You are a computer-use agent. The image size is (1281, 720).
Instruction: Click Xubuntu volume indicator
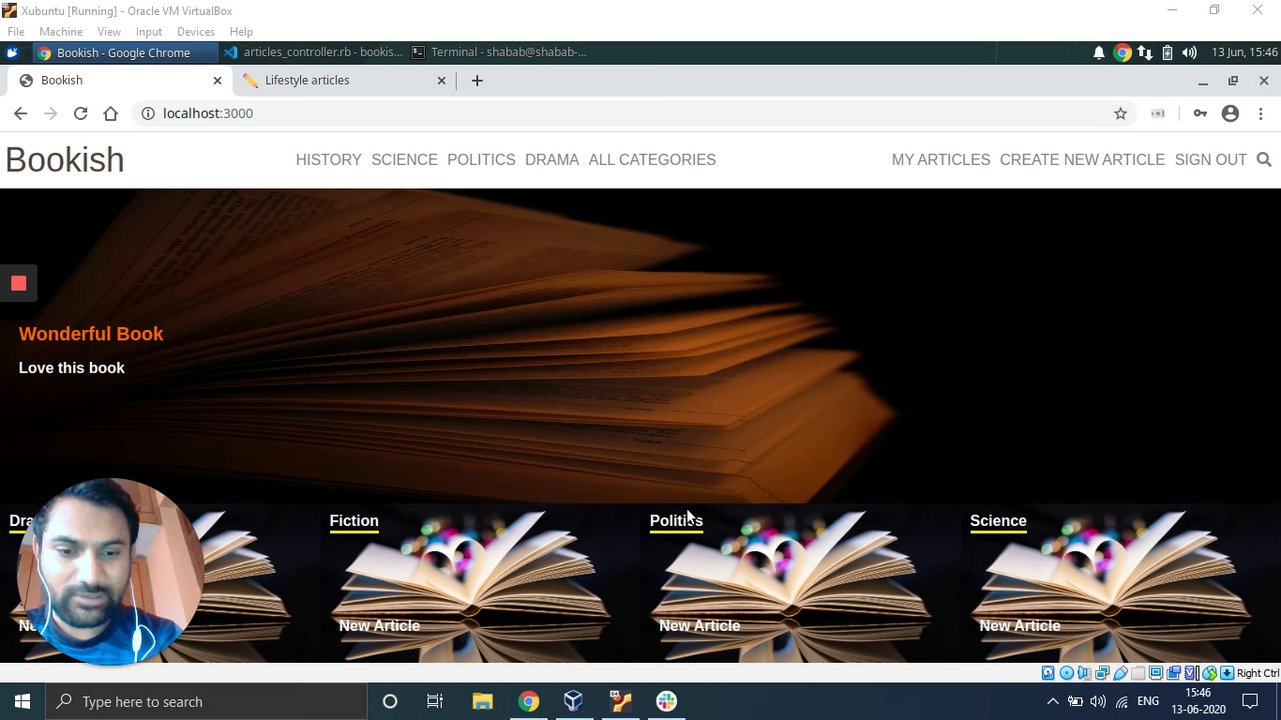(x=1189, y=52)
